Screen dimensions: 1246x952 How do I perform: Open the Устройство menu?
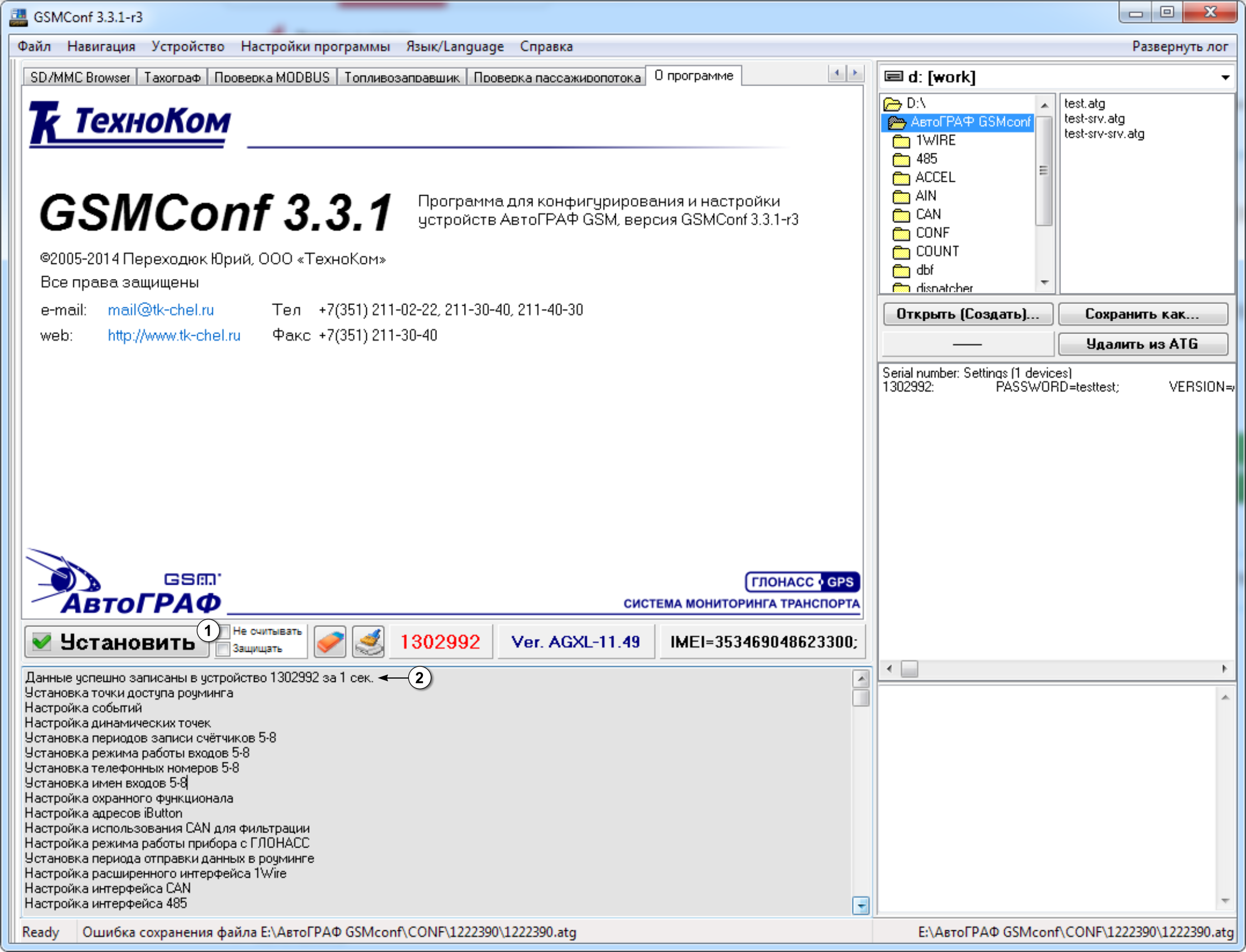coord(188,47)
